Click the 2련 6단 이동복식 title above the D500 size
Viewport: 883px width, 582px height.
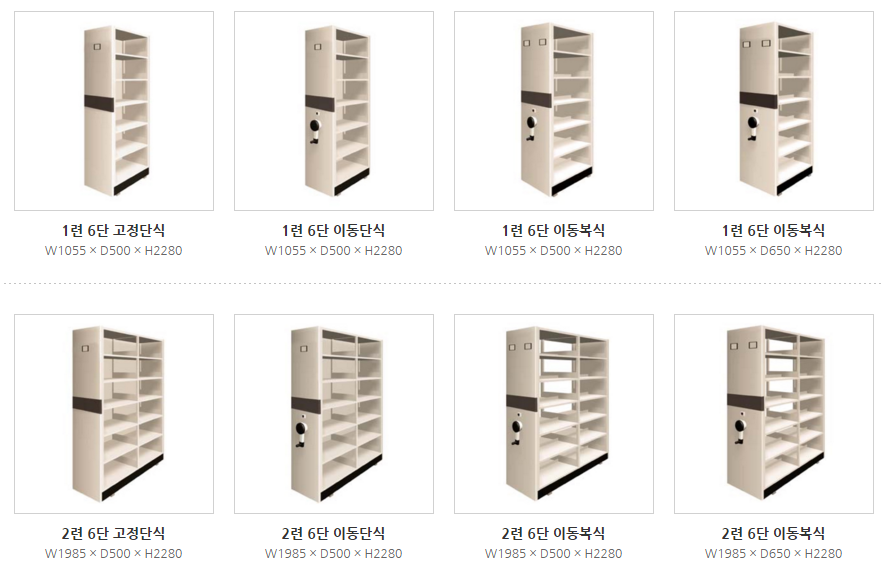point(554,534)
